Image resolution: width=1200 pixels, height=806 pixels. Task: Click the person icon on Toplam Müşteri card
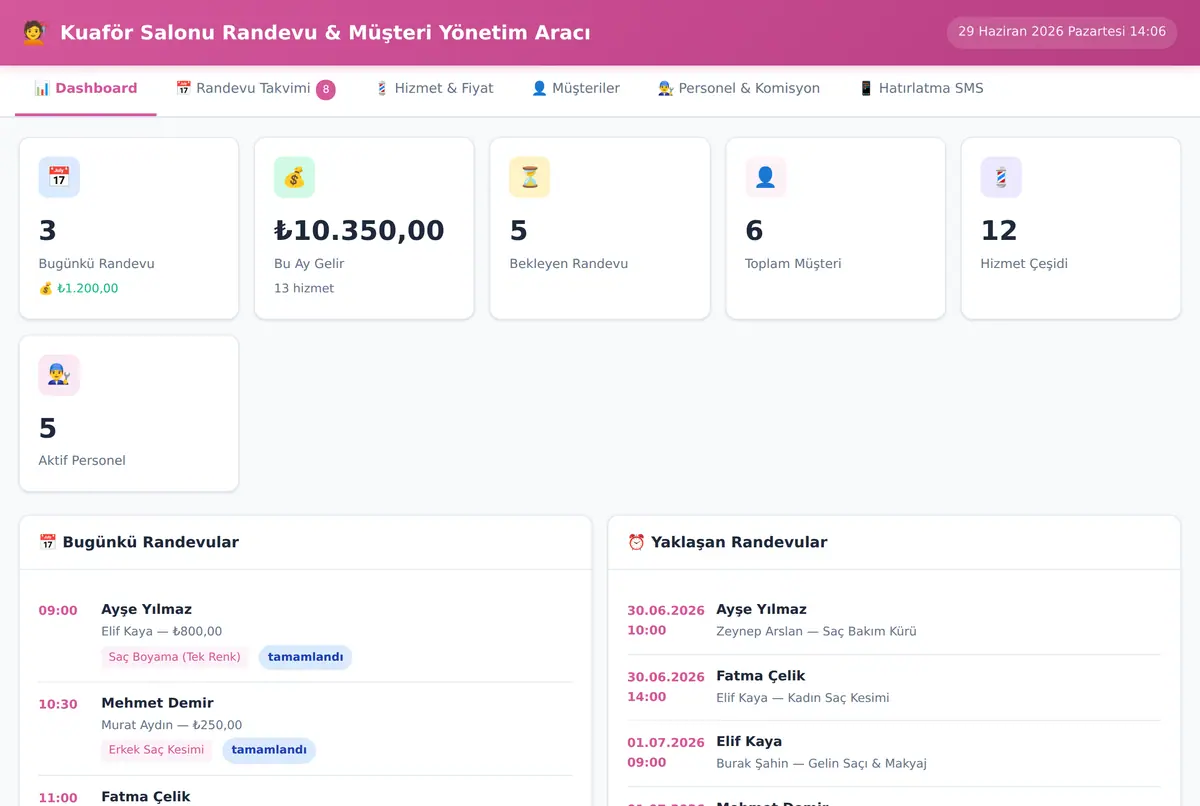[x=765, y=177]
